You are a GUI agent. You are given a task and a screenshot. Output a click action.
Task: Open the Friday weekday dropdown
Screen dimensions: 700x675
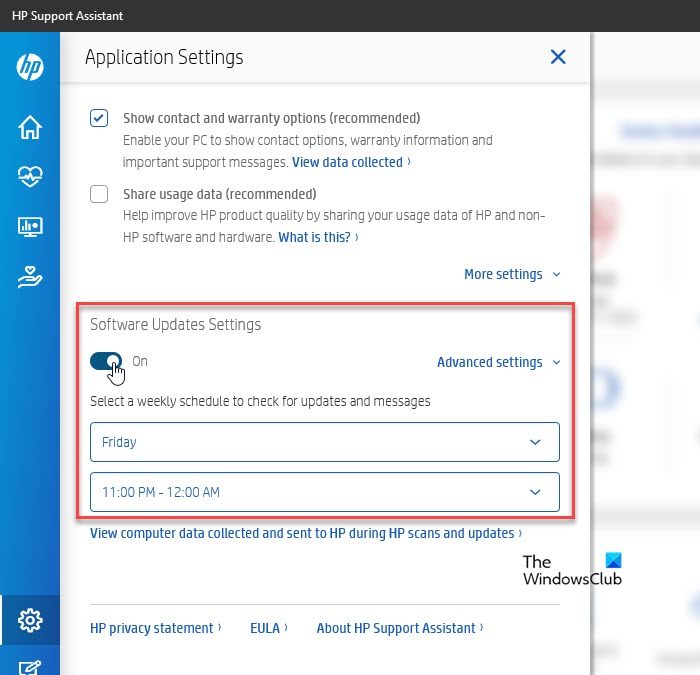click(x=325, y=442)
